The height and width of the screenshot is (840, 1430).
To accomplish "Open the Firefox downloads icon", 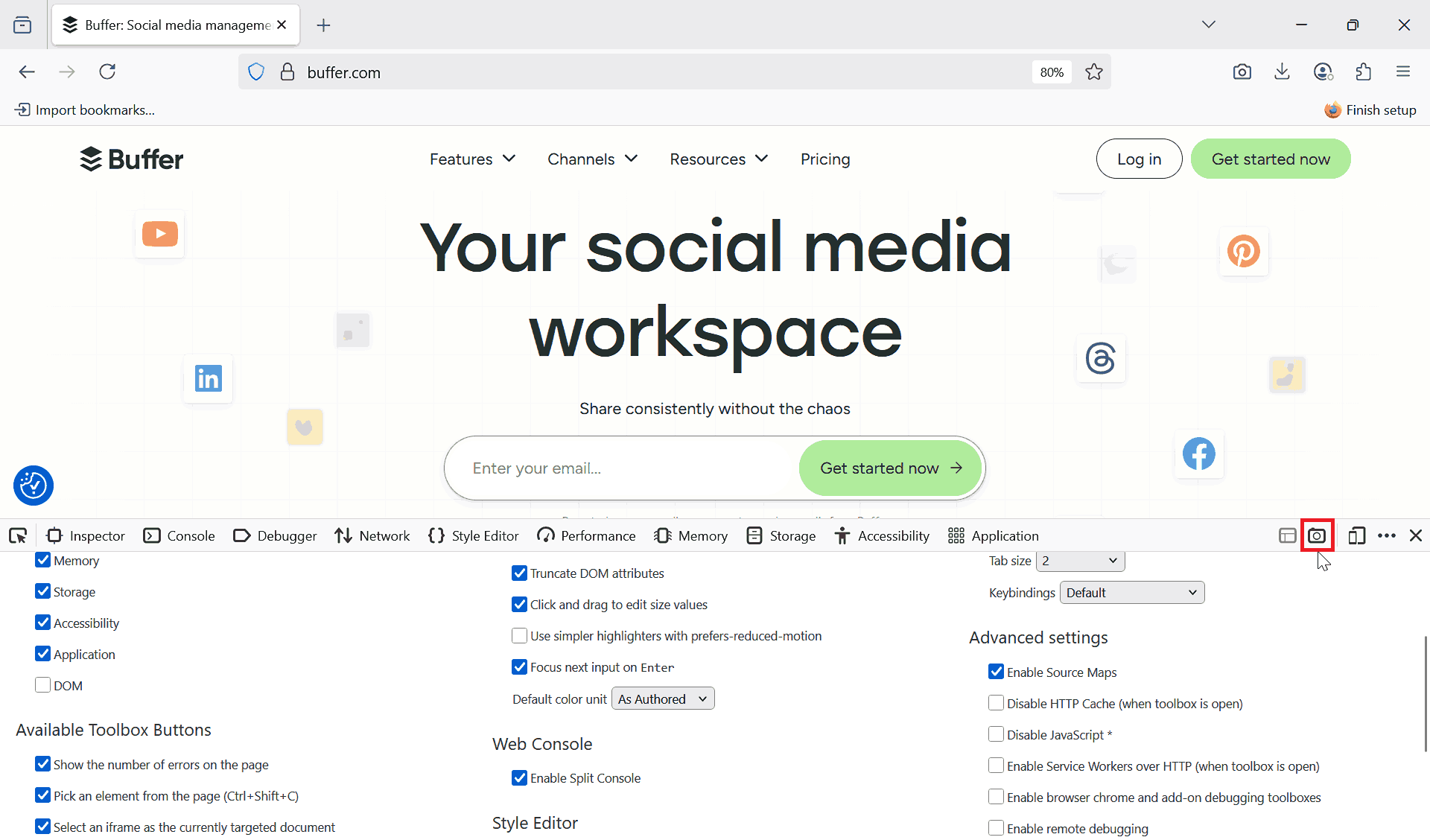I will [1282, 71].
